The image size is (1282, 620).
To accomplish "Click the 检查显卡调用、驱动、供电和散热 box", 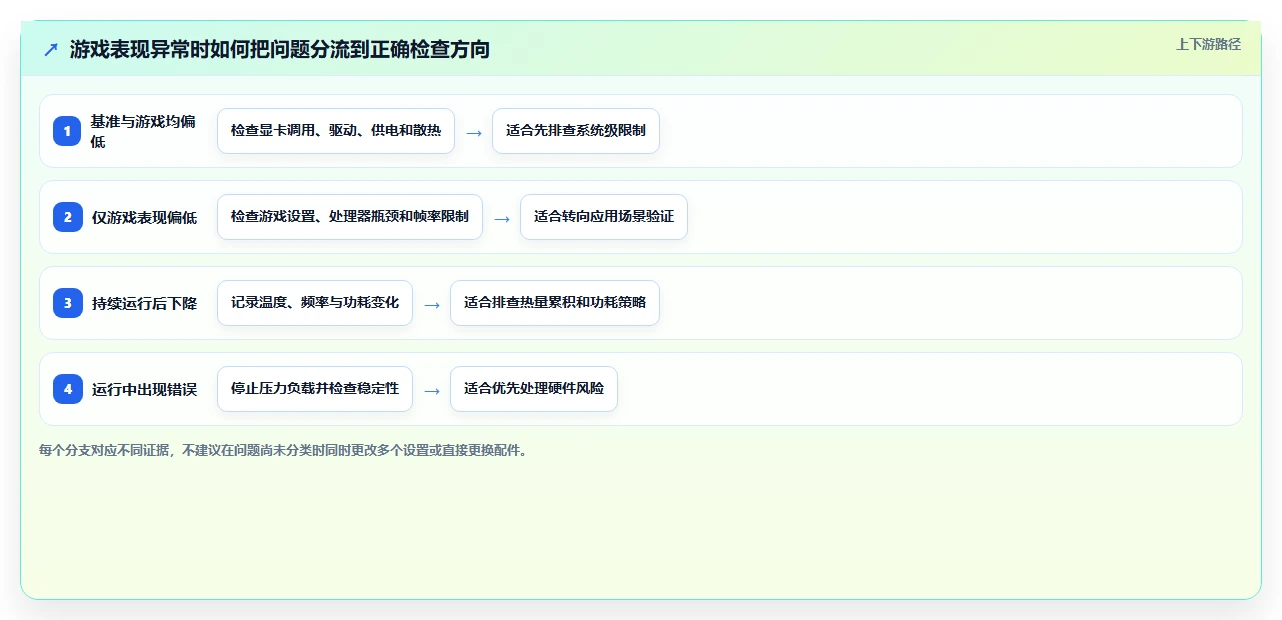I will click(336, 131).
